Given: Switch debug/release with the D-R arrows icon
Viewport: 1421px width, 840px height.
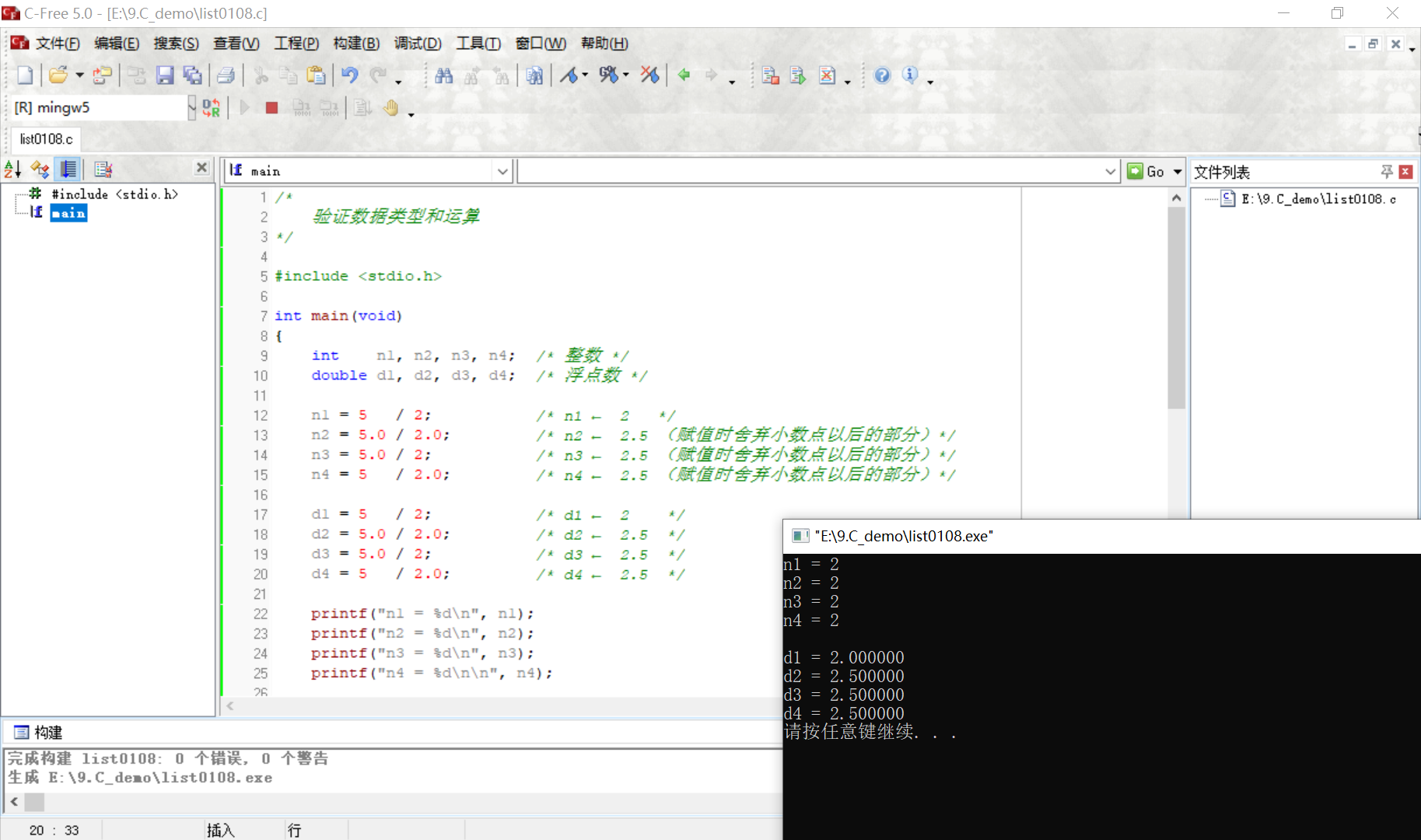Looking at the screenshot, I should coord(211,107).
